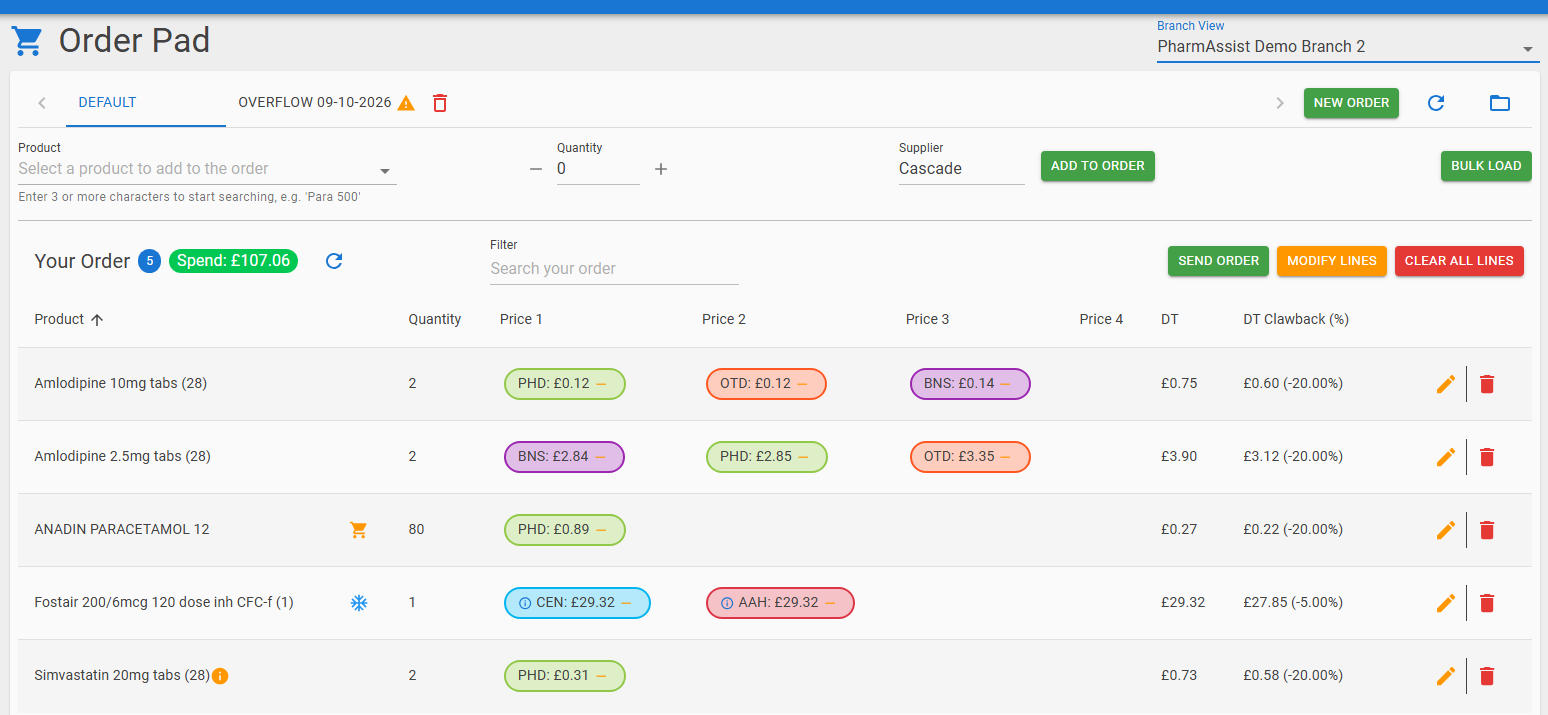The height and width of the screenshot is (715, 1548).
Task: Open the folder icon beside NEW ORDER
Action: point(1500,103)
